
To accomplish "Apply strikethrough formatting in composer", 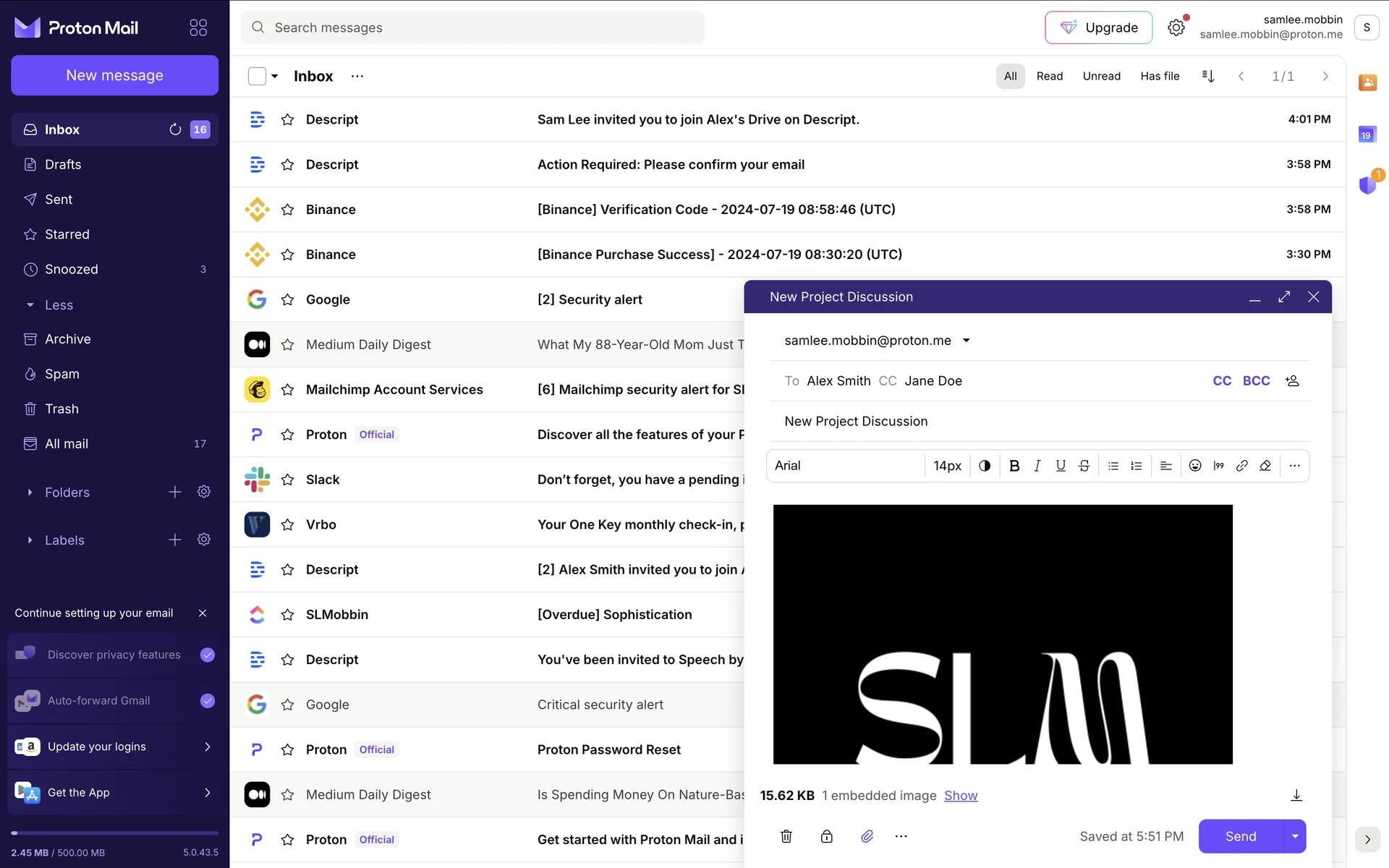I will click(1084, 466).
